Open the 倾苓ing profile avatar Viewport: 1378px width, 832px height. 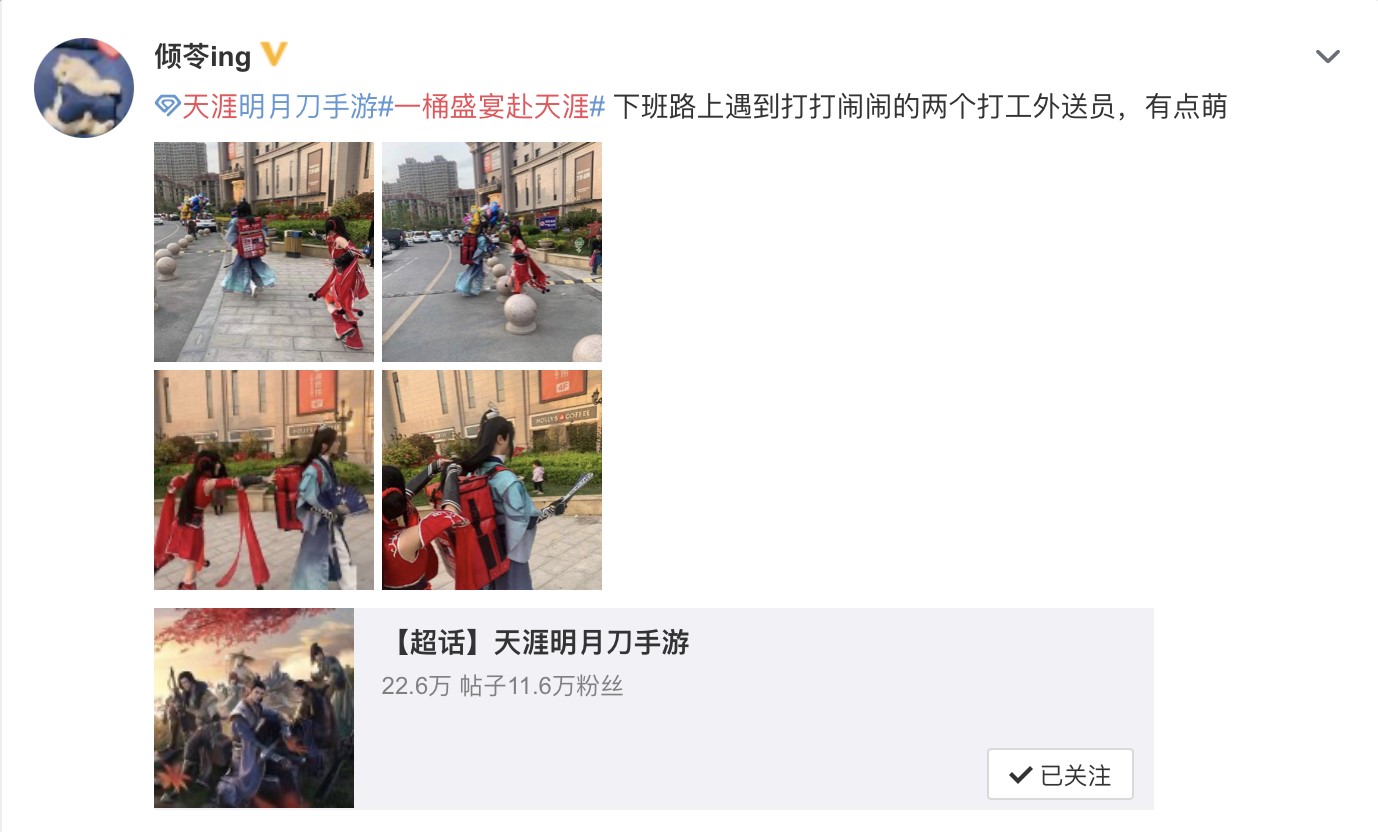click(84, 88)
